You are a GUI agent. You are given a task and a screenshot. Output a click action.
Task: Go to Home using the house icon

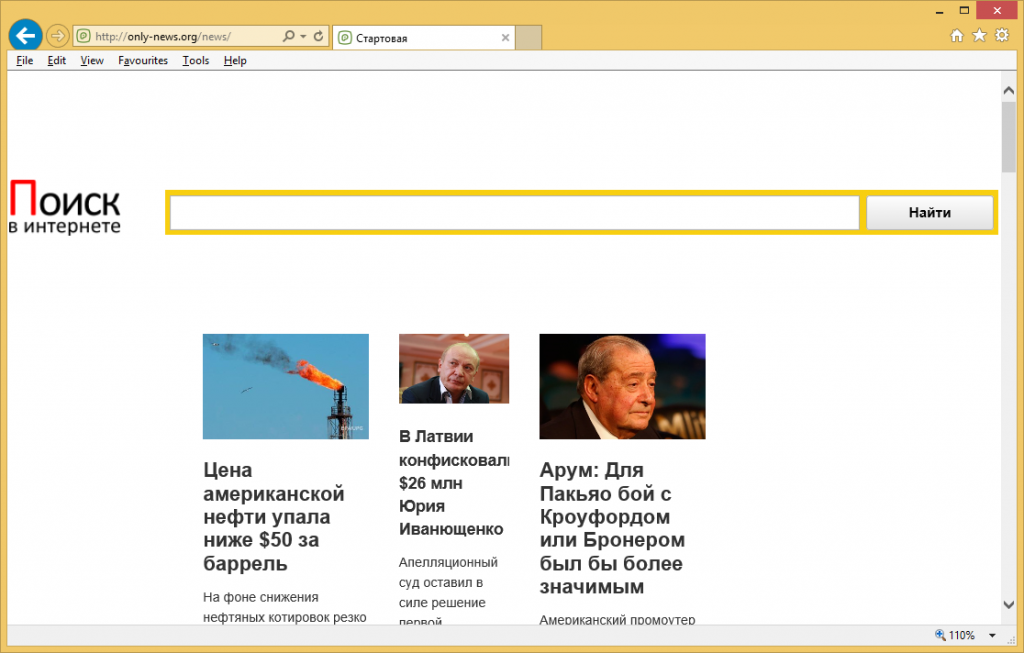click(x=957, y=36)
